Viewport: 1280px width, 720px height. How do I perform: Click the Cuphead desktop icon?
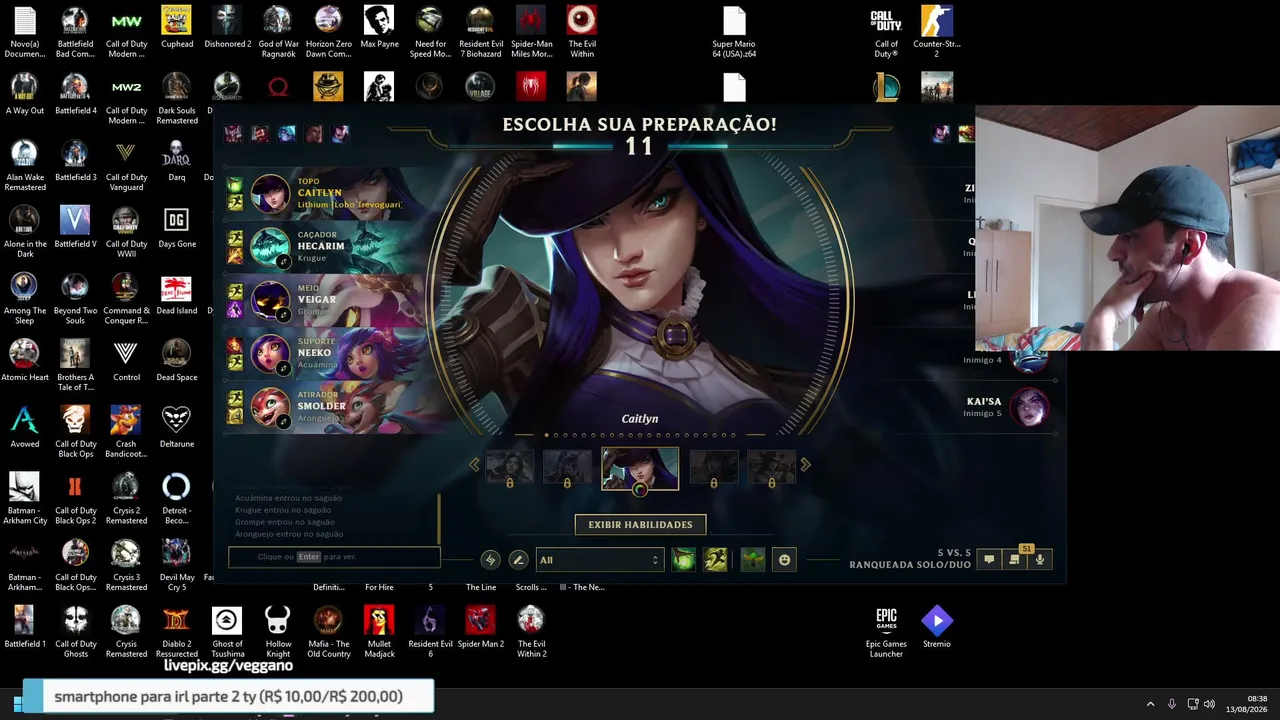(x=177, y=28)
